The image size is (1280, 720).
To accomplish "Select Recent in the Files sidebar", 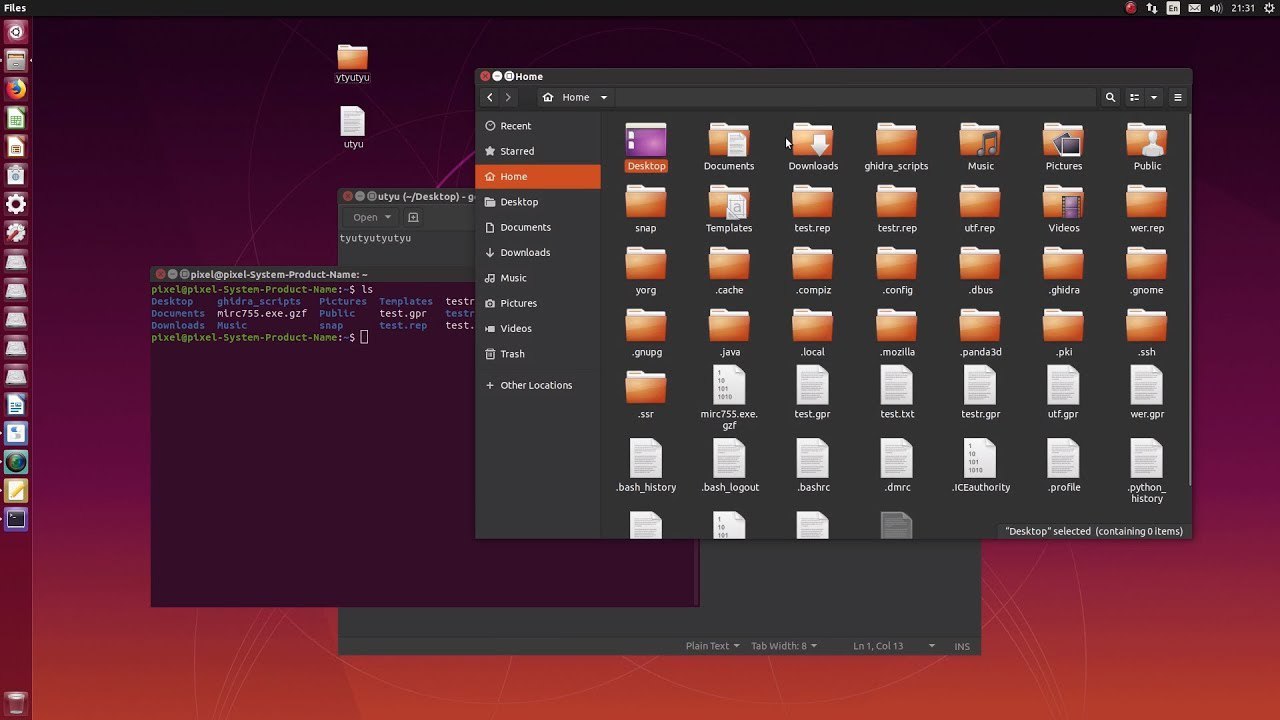I will (538, 126).
